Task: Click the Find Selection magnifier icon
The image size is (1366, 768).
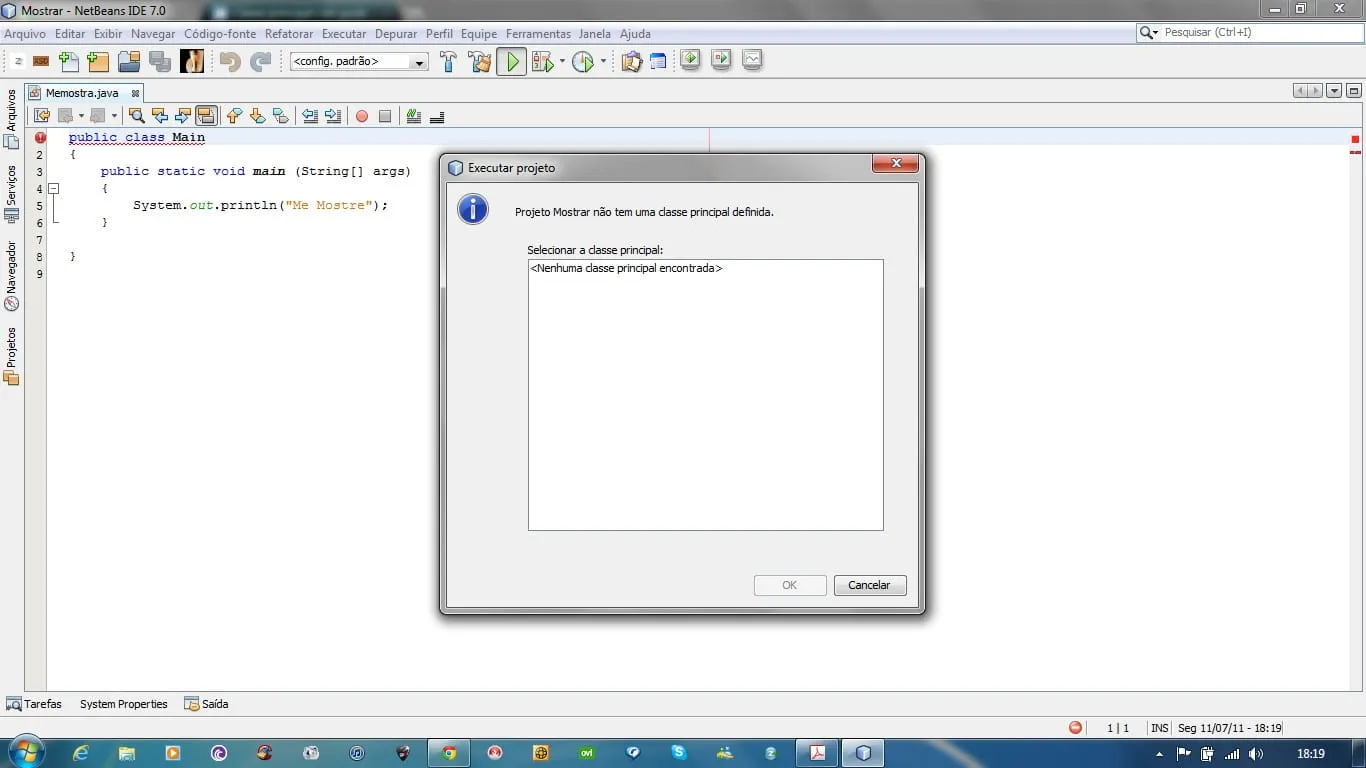Action: [x=137, y=116]
